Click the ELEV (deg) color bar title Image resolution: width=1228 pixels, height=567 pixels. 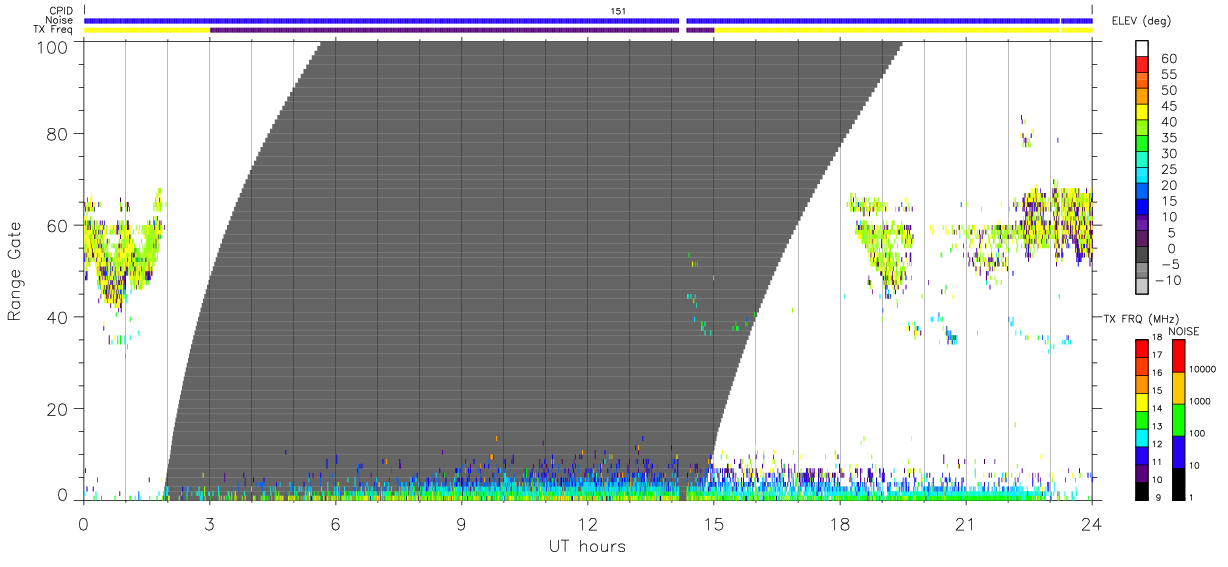(x=1142, y=21)
